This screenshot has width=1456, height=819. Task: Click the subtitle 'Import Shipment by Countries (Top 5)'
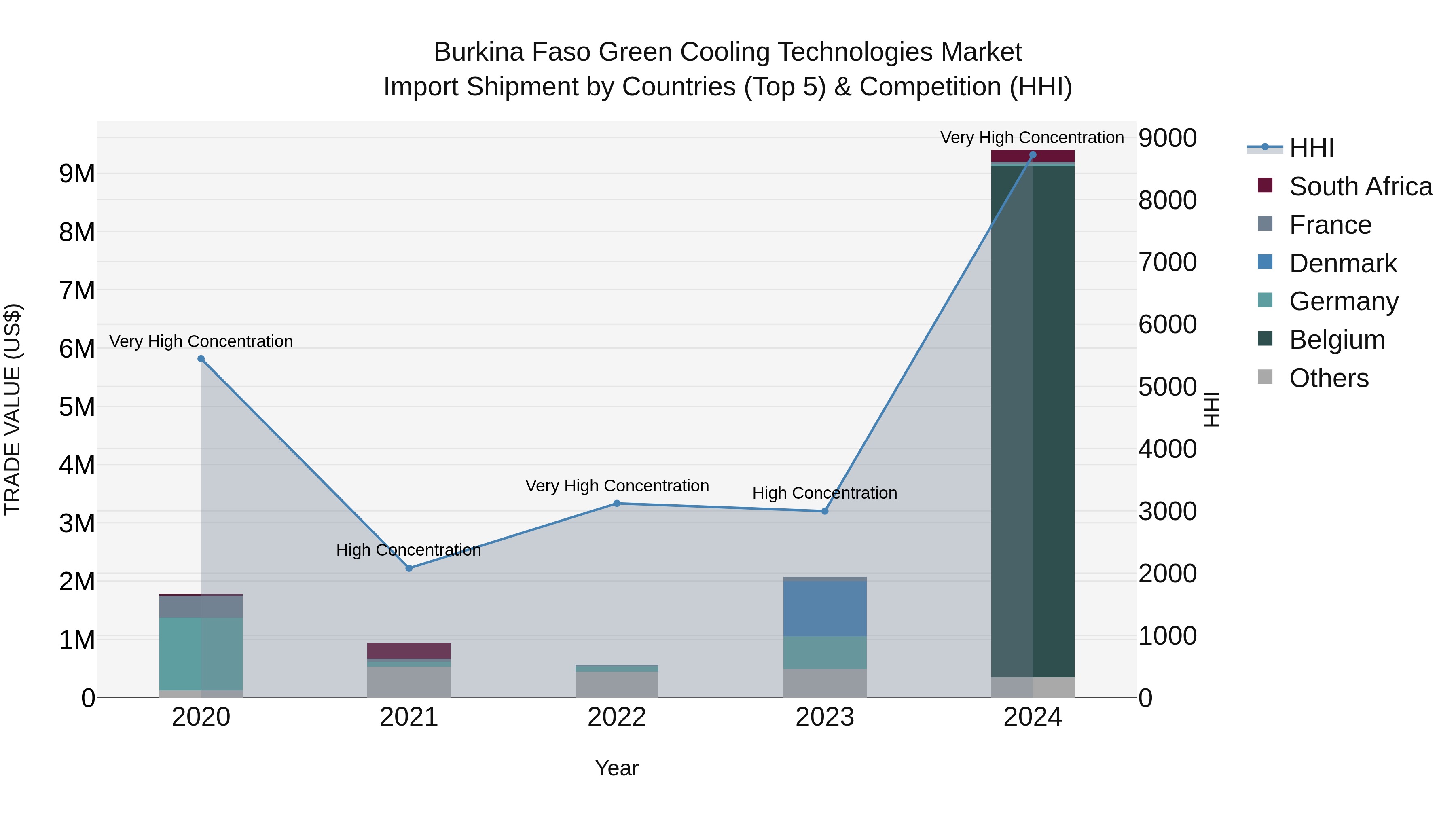tap(605, 87)
